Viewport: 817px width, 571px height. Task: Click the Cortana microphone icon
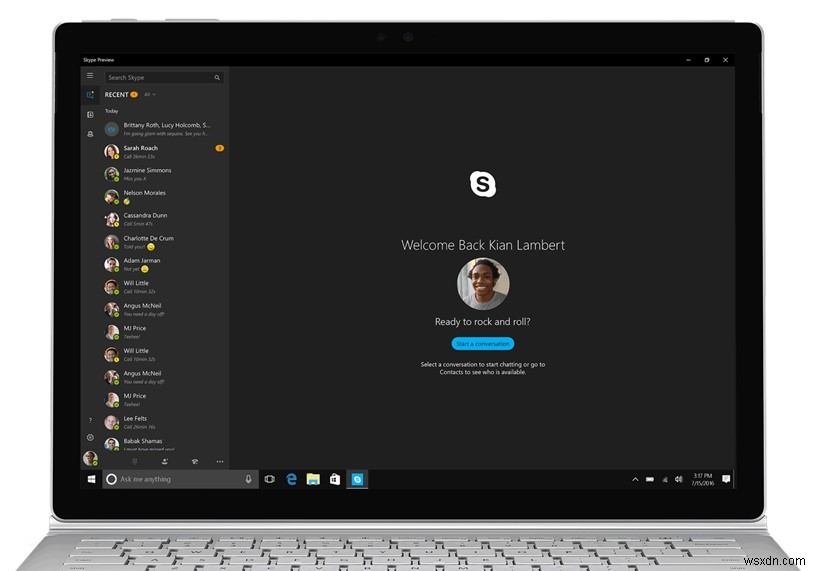tap(249, 479)
